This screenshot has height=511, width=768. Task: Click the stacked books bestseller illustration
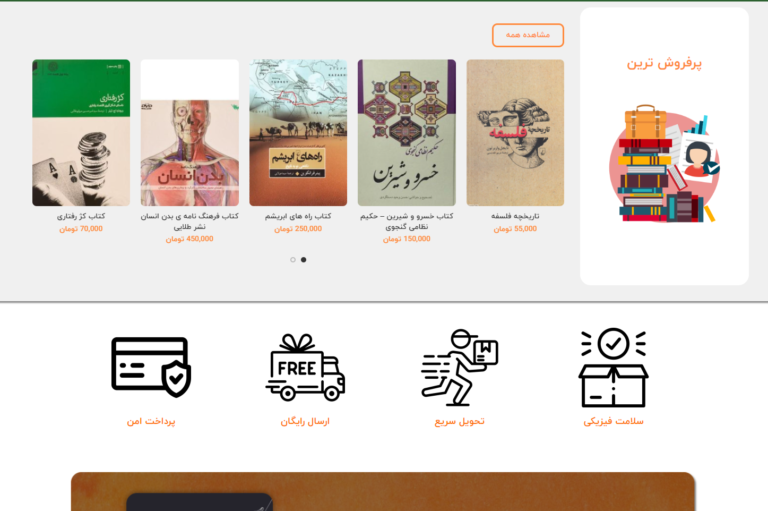(664, 164)
